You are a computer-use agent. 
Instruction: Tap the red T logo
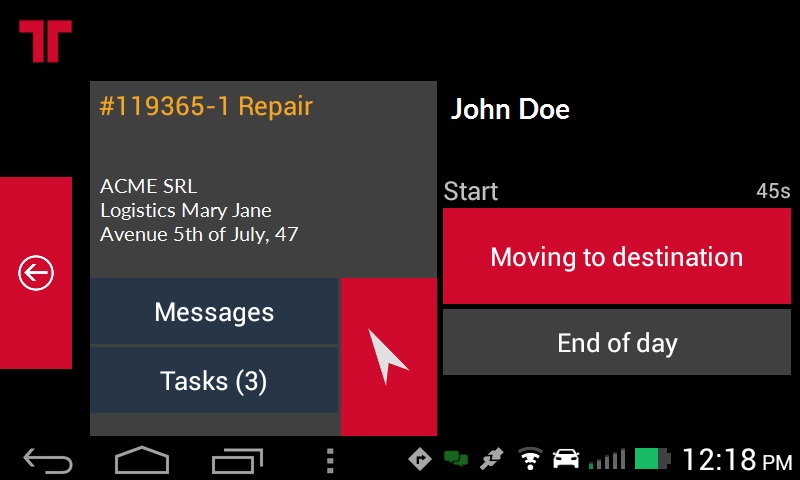(45, 41)
